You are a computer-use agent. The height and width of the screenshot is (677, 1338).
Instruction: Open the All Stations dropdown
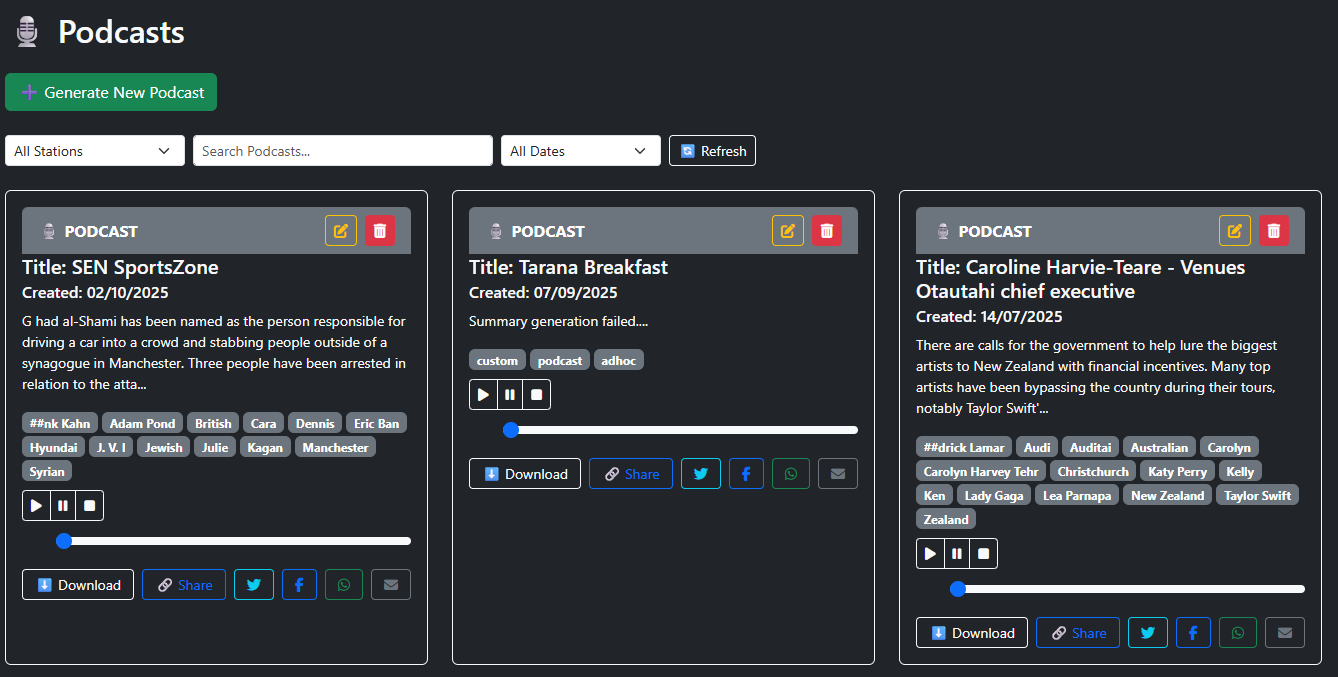94,151
